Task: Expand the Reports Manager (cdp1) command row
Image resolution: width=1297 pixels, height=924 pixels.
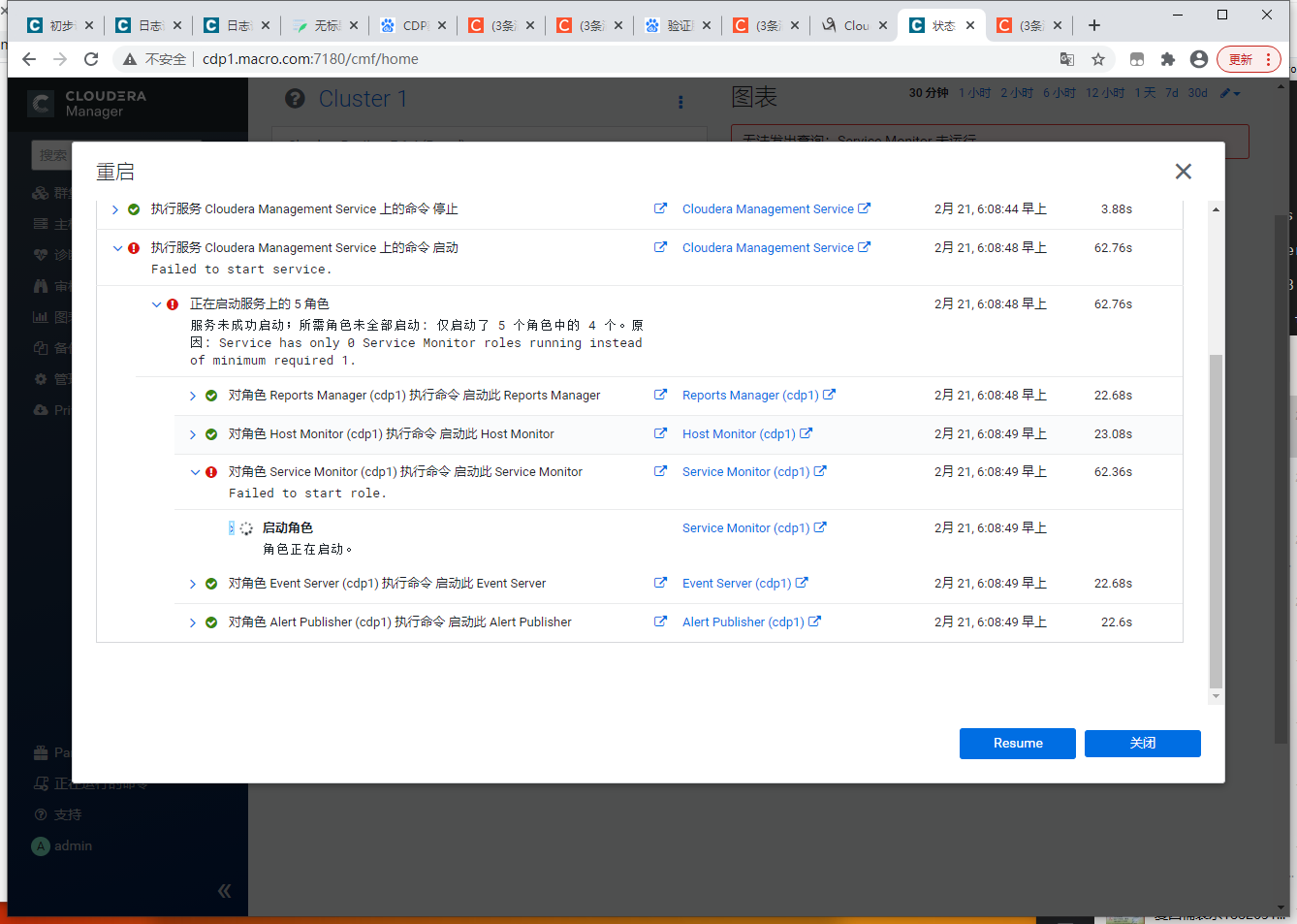Action: coord(193,396)
